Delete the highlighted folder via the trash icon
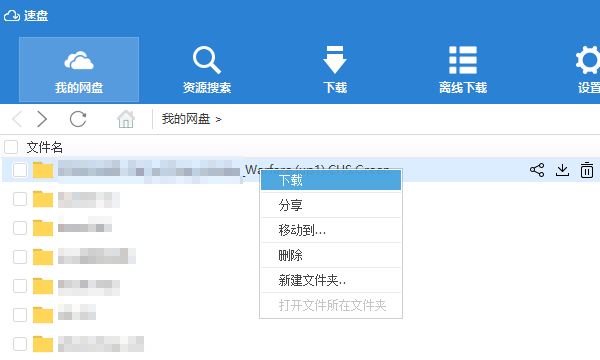Screen dimensions: 600x360 (587, 170)
